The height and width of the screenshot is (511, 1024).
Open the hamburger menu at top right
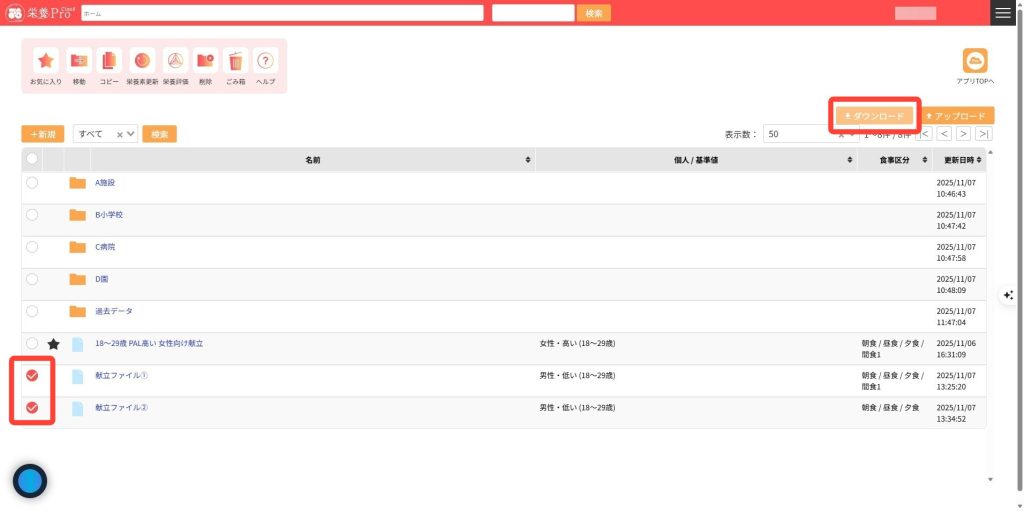[x=1003, y=13]
